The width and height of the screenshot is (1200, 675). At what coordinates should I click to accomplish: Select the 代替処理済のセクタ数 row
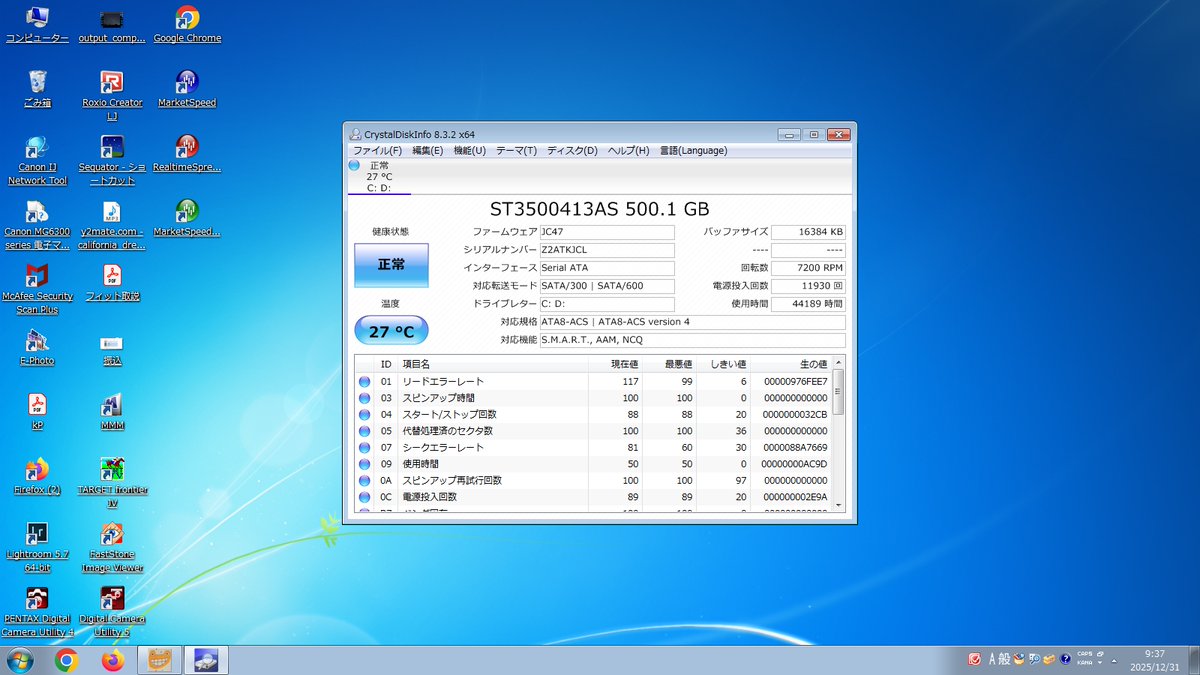pyautogui.click(x=594, y=431)
